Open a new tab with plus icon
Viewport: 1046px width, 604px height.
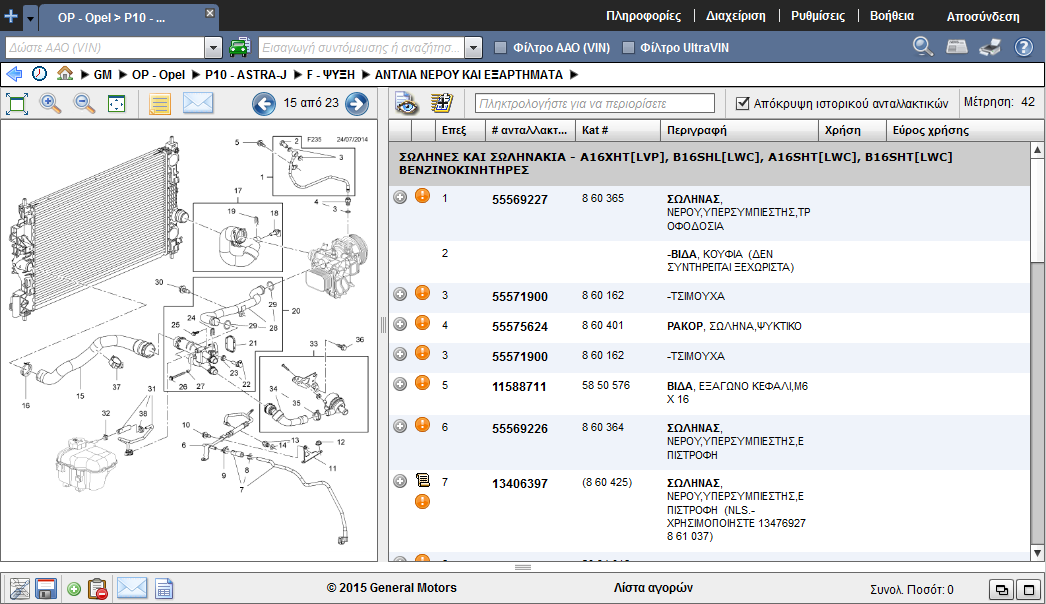coord(11,16)
